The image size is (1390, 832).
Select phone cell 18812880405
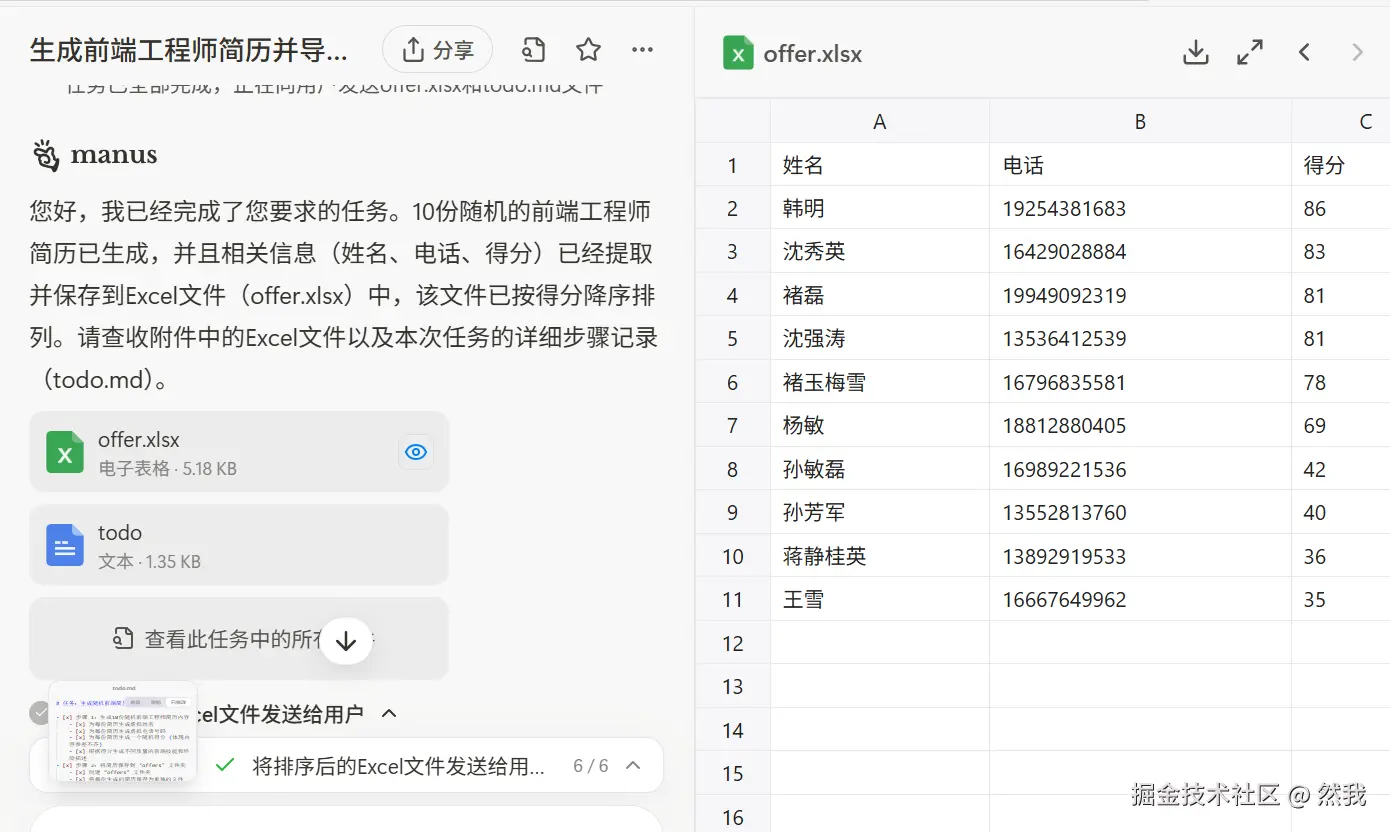click(1141, 426)
